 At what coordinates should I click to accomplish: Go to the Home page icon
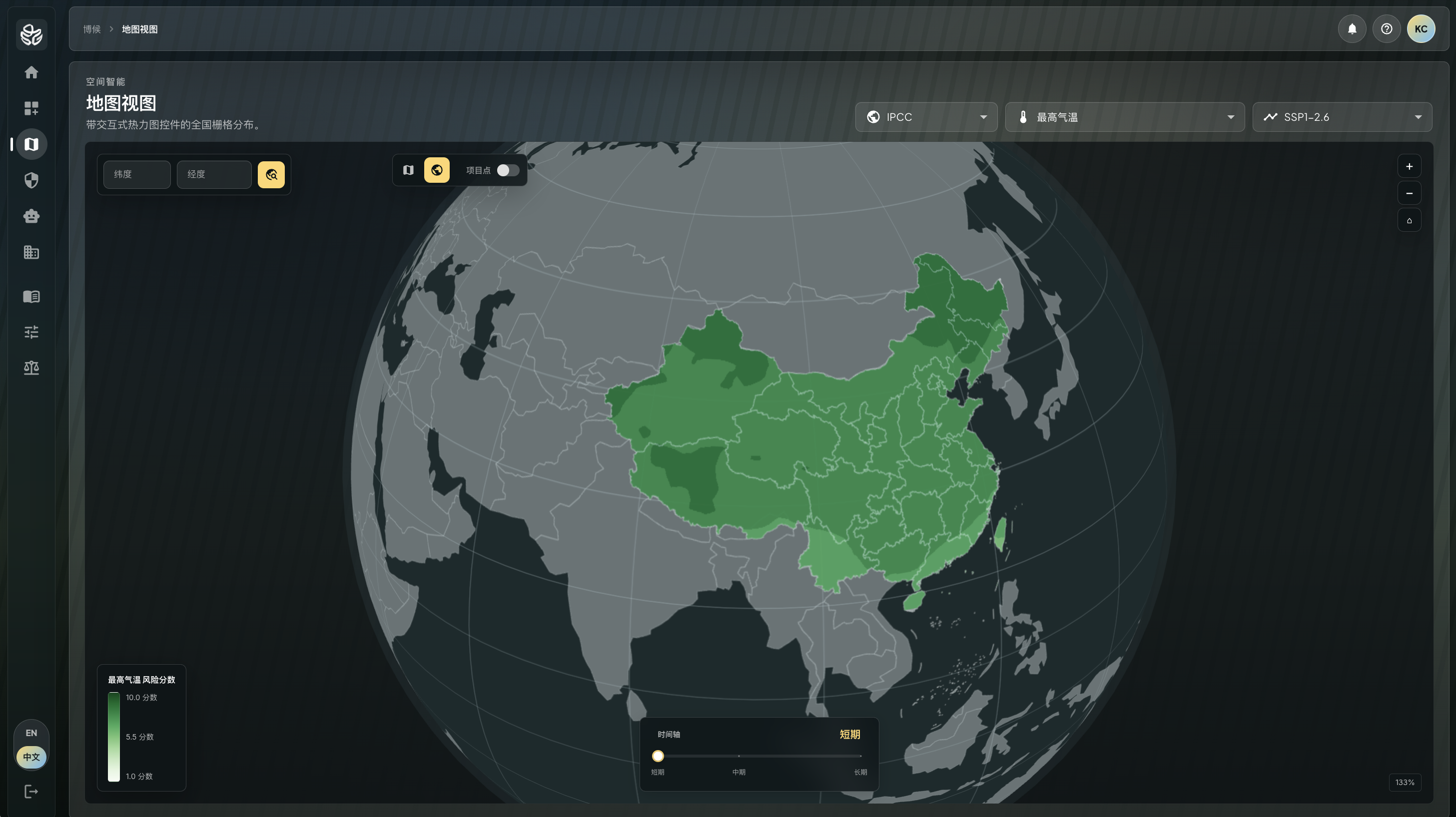pyautogui.click(x=31, y=72)
